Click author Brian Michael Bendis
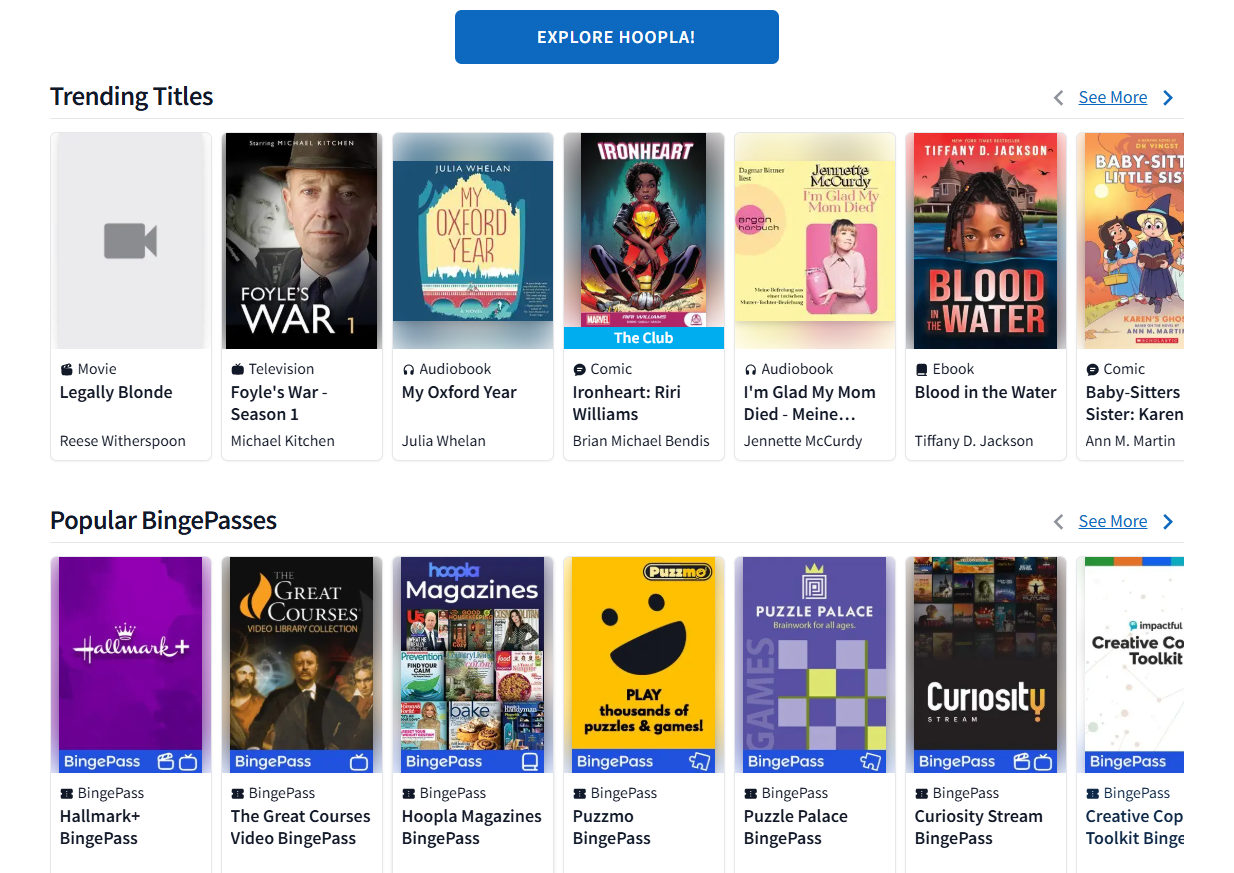The width and height of the screenshot is (1234, 873). coord(641,441)
